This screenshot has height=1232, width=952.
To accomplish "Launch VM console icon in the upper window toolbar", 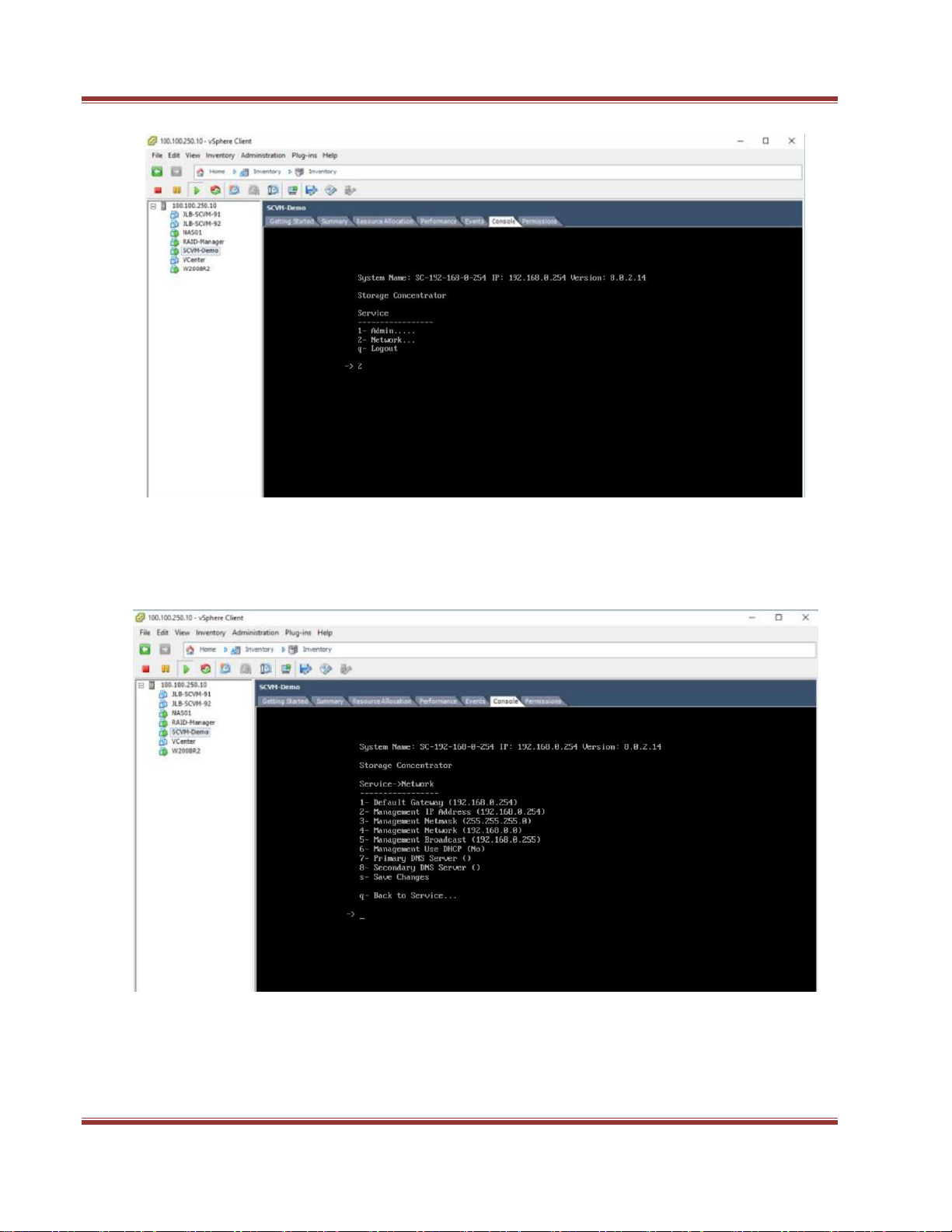I will [292, 190].
